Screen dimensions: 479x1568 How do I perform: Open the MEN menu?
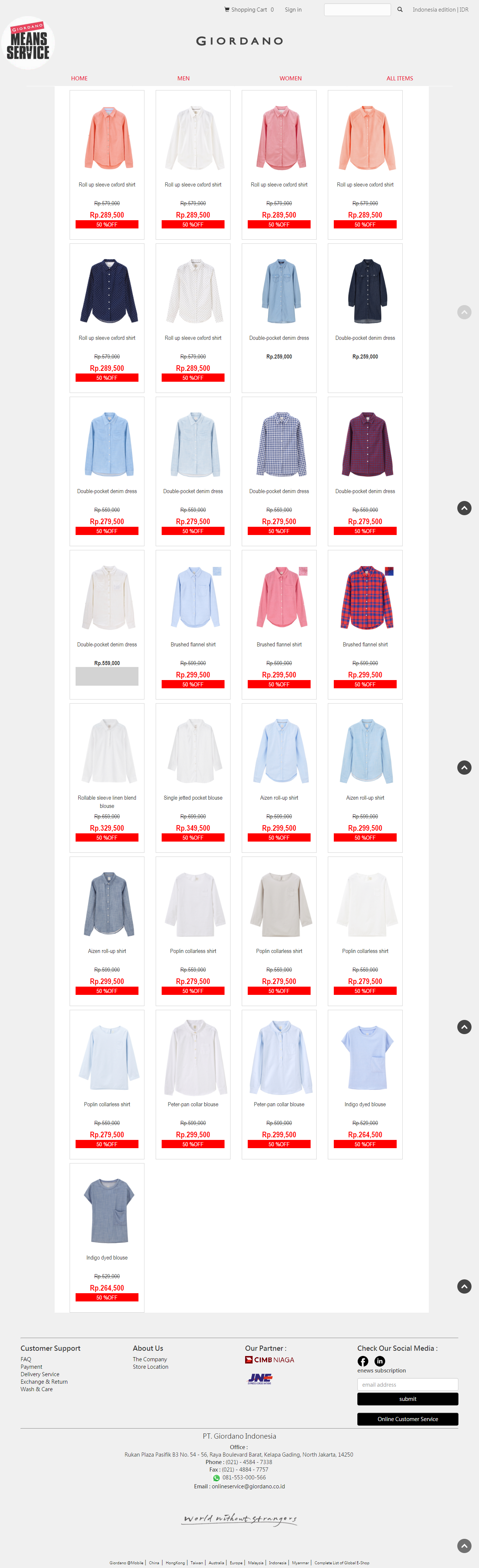[183, 79]
